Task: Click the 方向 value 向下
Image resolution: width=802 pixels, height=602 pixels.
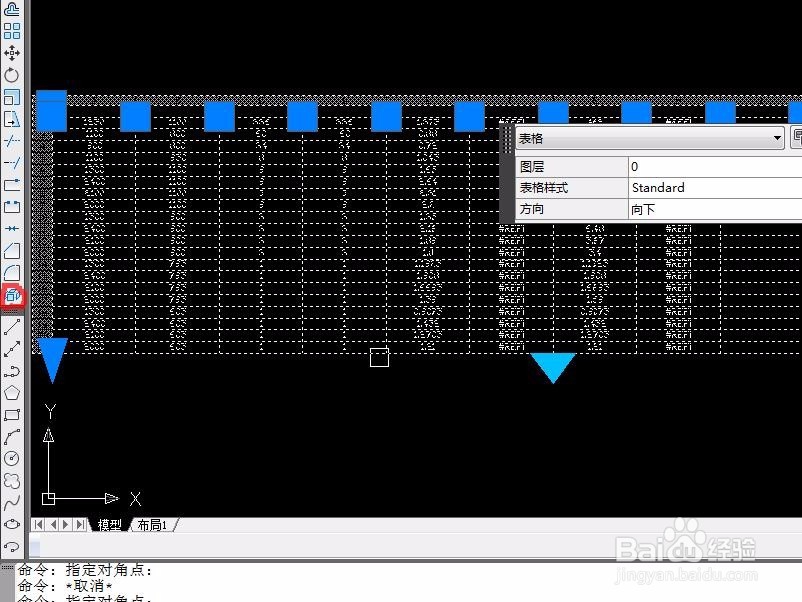Action: (715, 209)
